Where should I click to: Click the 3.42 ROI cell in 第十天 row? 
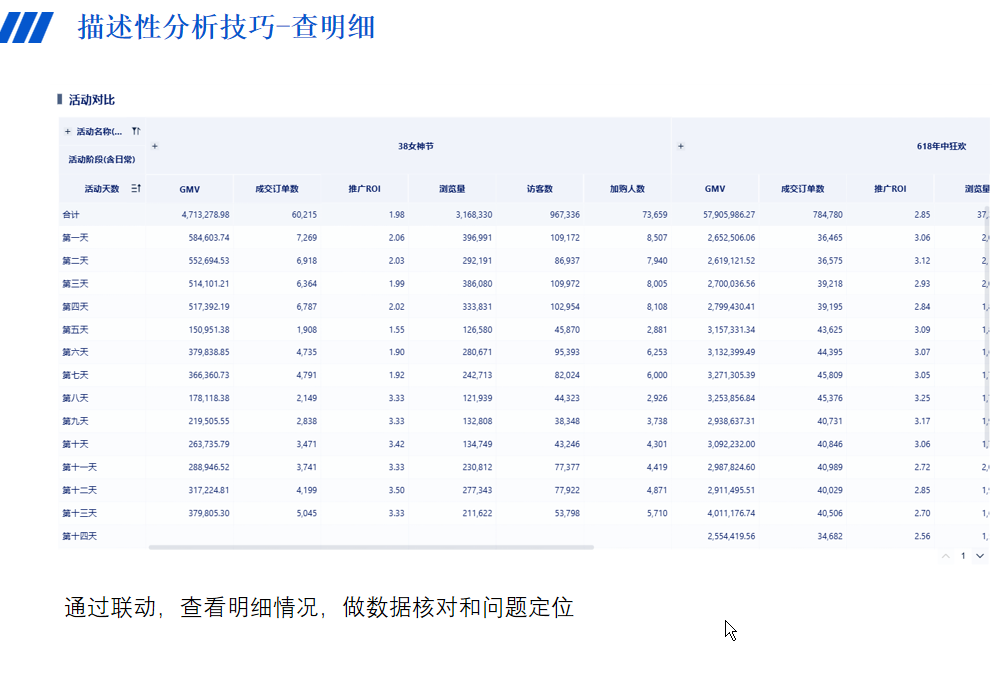tap(397, 444)
